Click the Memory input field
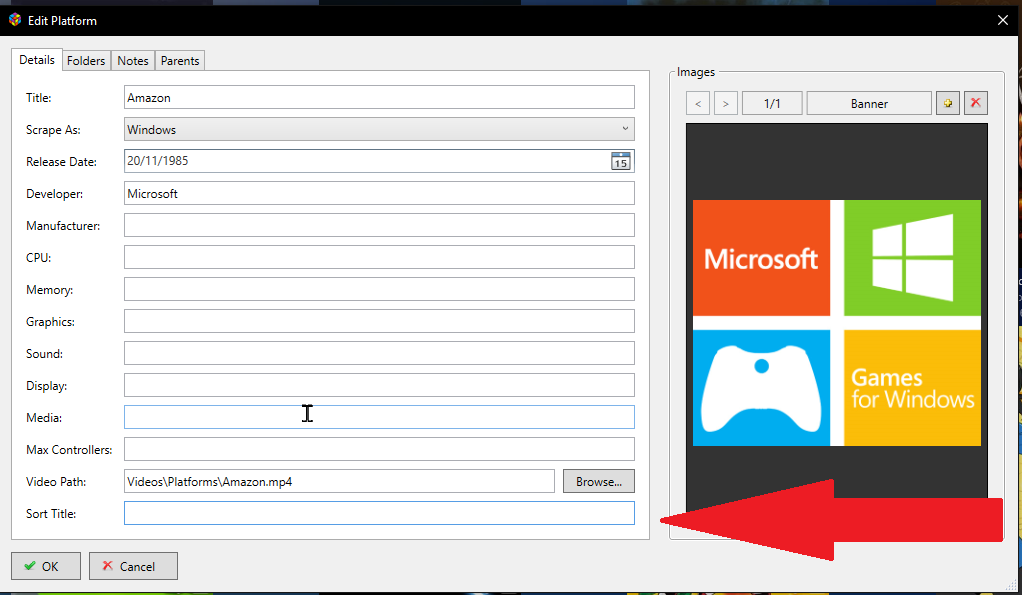1022x595 pixels. point(379,289)
